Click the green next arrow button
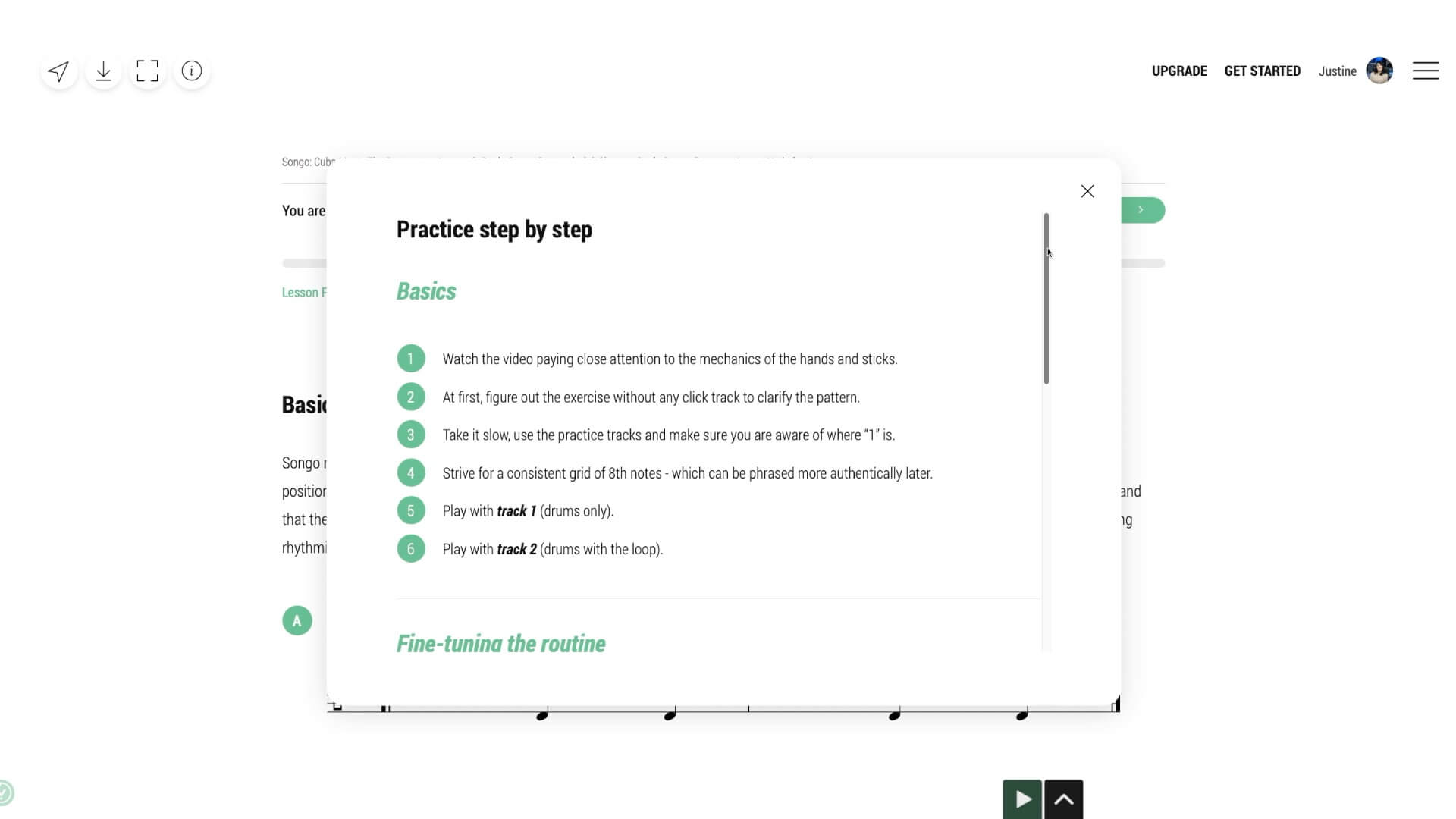1456x819 pixels. [1141, 210]
